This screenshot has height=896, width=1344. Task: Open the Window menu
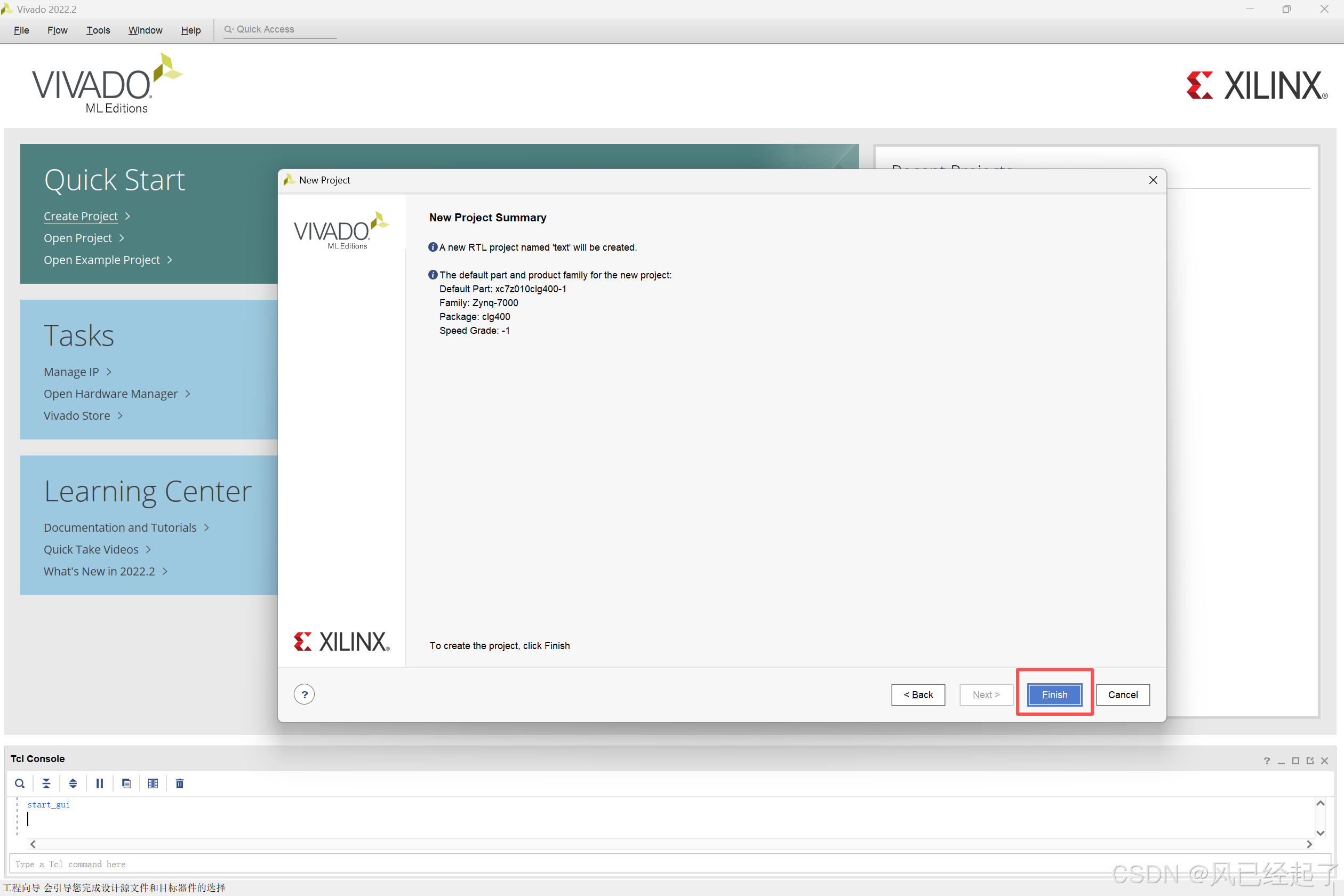[x=145, y=30]
